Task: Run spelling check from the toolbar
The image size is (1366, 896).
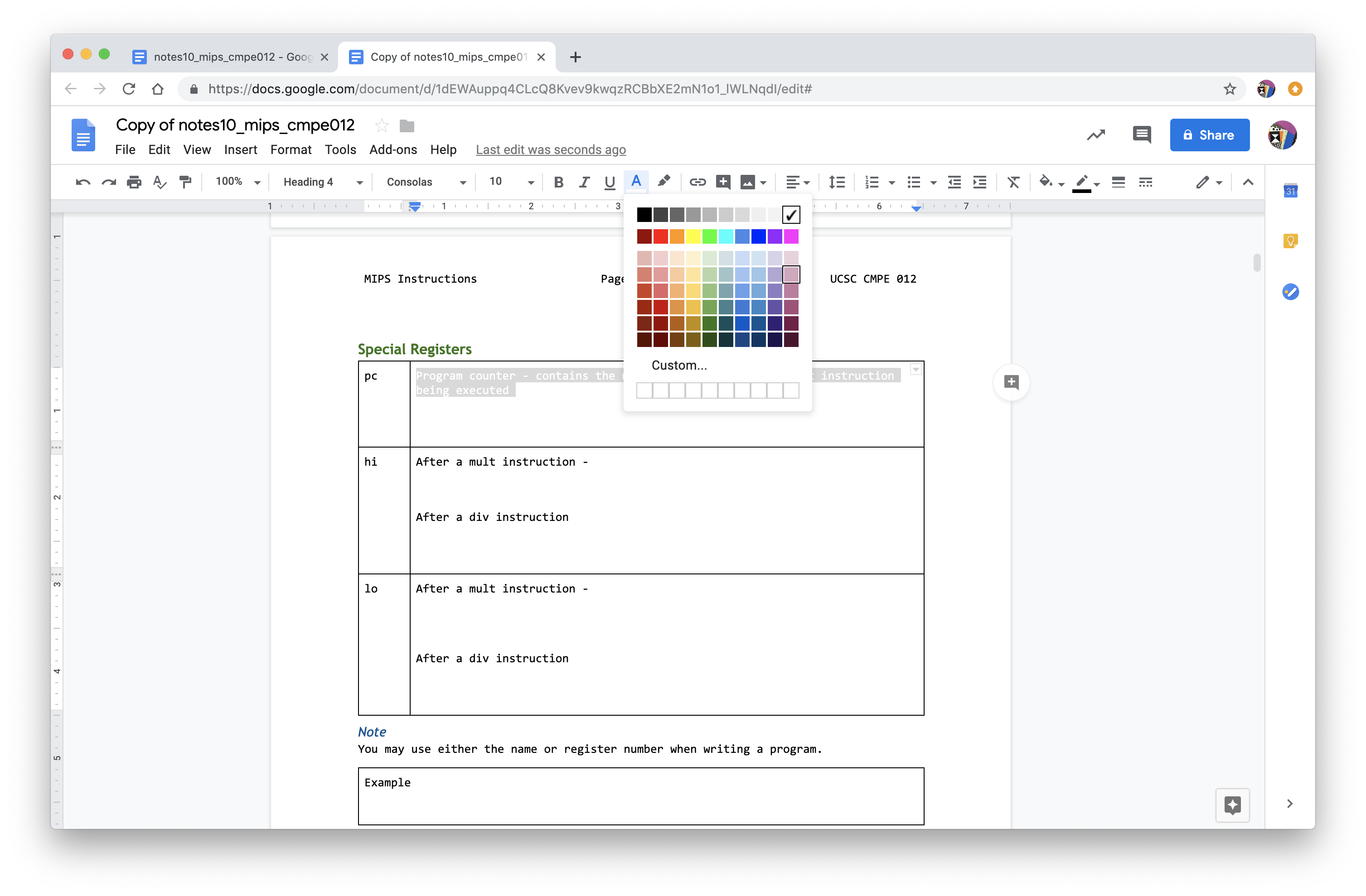Action: tap(159, 182)
